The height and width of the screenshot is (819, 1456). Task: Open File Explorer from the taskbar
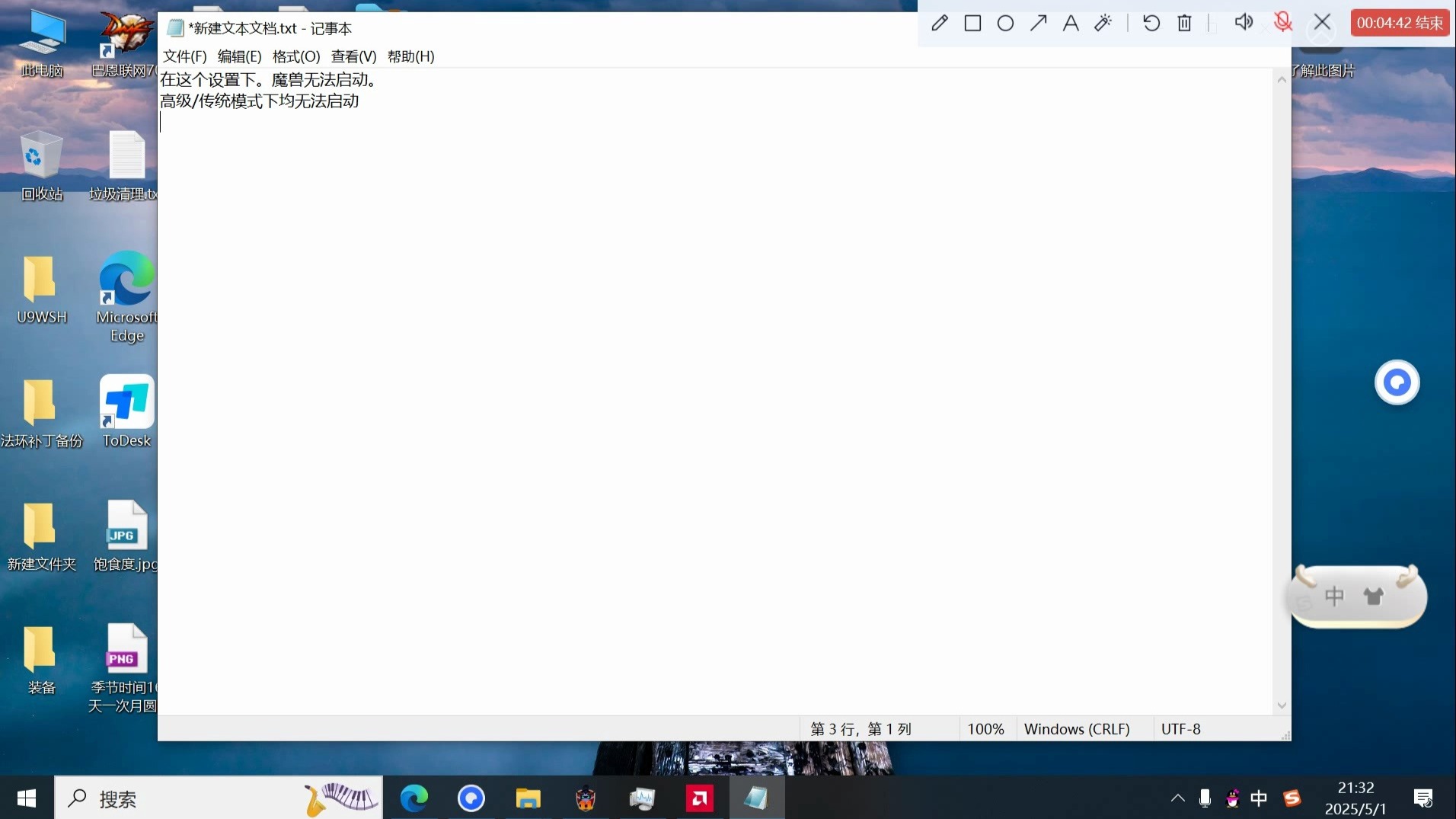coord(528,798)
